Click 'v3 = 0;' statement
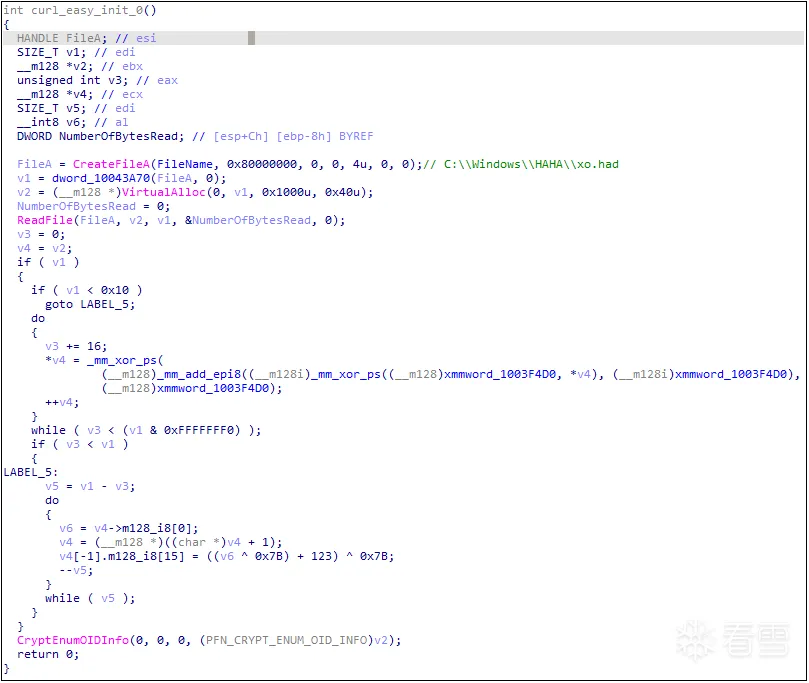Screen dimensions: 809x683 (41, 234)
